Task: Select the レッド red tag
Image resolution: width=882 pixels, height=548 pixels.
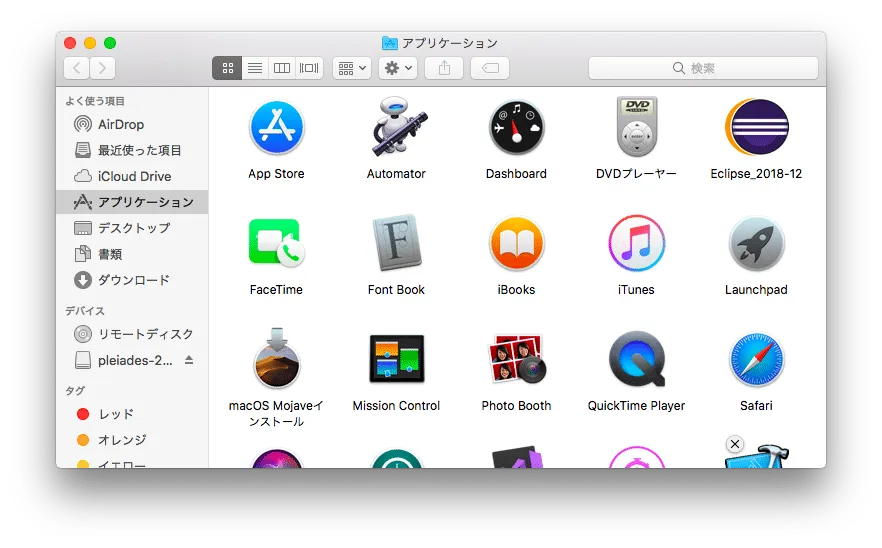Action: tap(132, 414)
